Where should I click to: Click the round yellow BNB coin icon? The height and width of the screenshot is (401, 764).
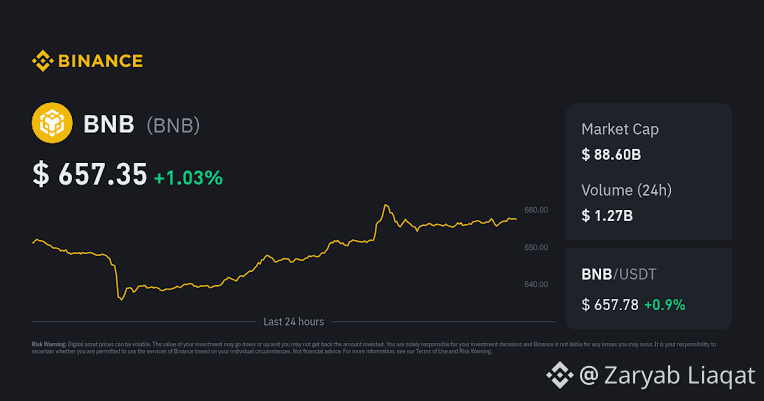click(x=52, y=123)
